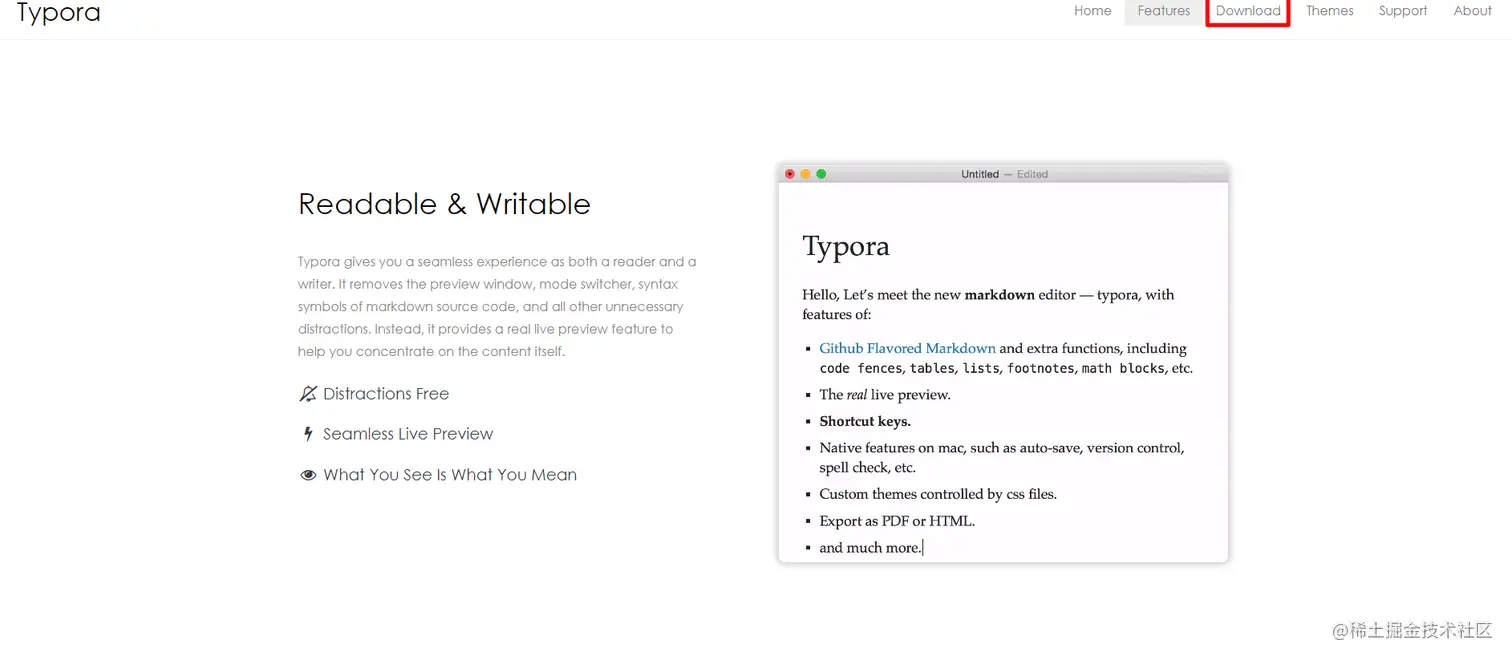Click the yellow minimize dot in demo window
The image size is (1512, 660).
(806, 174)
